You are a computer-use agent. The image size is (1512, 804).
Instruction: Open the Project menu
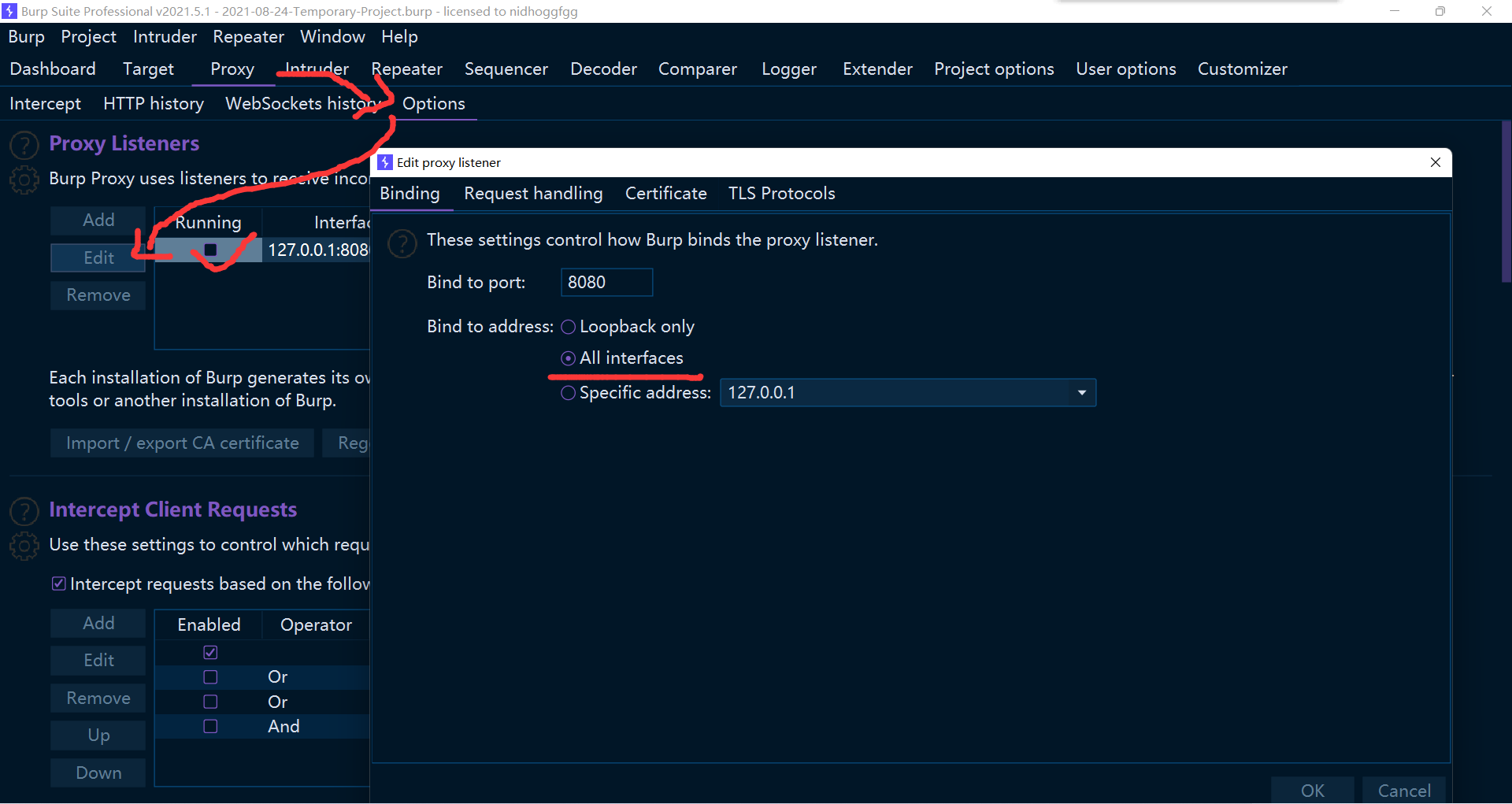click(88, 37)
